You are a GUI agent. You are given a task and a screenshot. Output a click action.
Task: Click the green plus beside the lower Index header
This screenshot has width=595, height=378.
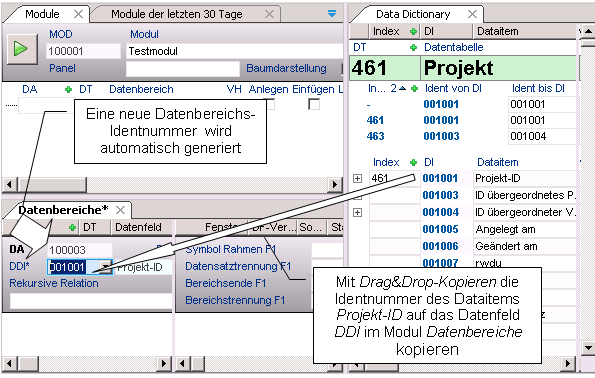(x=414, y=162)
